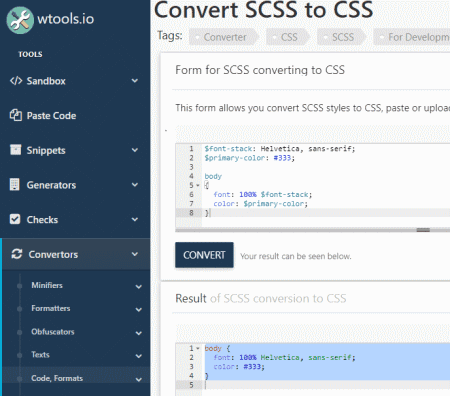Click the Paste Code clipboard icon

pyautogui.click(x=16, y=115)
